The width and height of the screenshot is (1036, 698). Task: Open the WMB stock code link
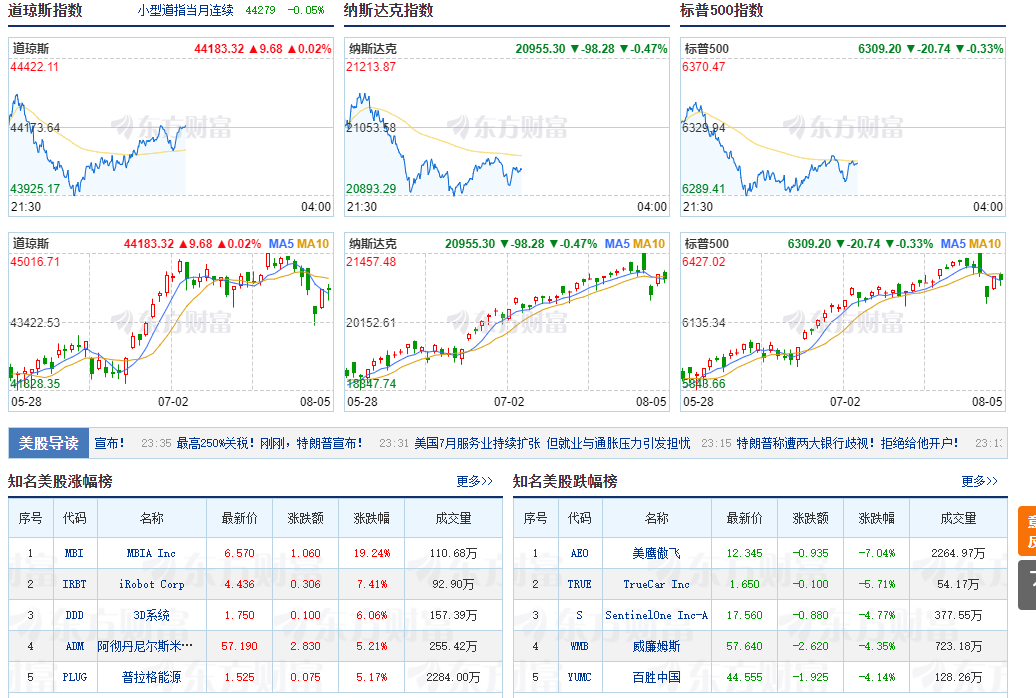(x=579, y=646)
